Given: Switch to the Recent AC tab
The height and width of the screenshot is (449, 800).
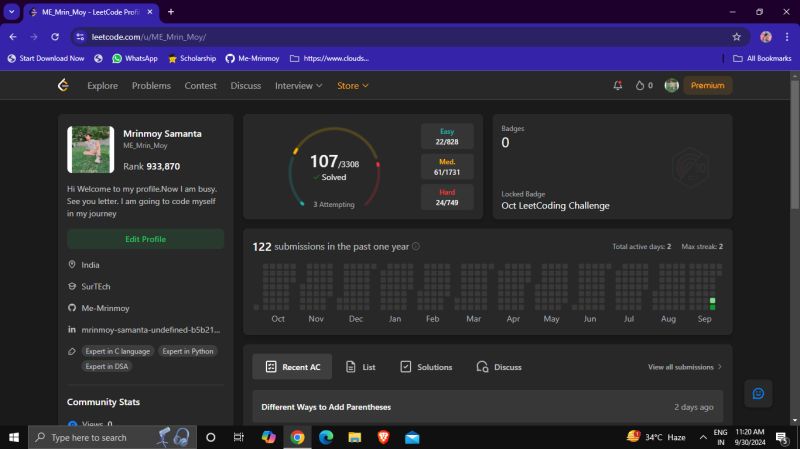Looking at the screenshot, I should (x=292, y=367).
